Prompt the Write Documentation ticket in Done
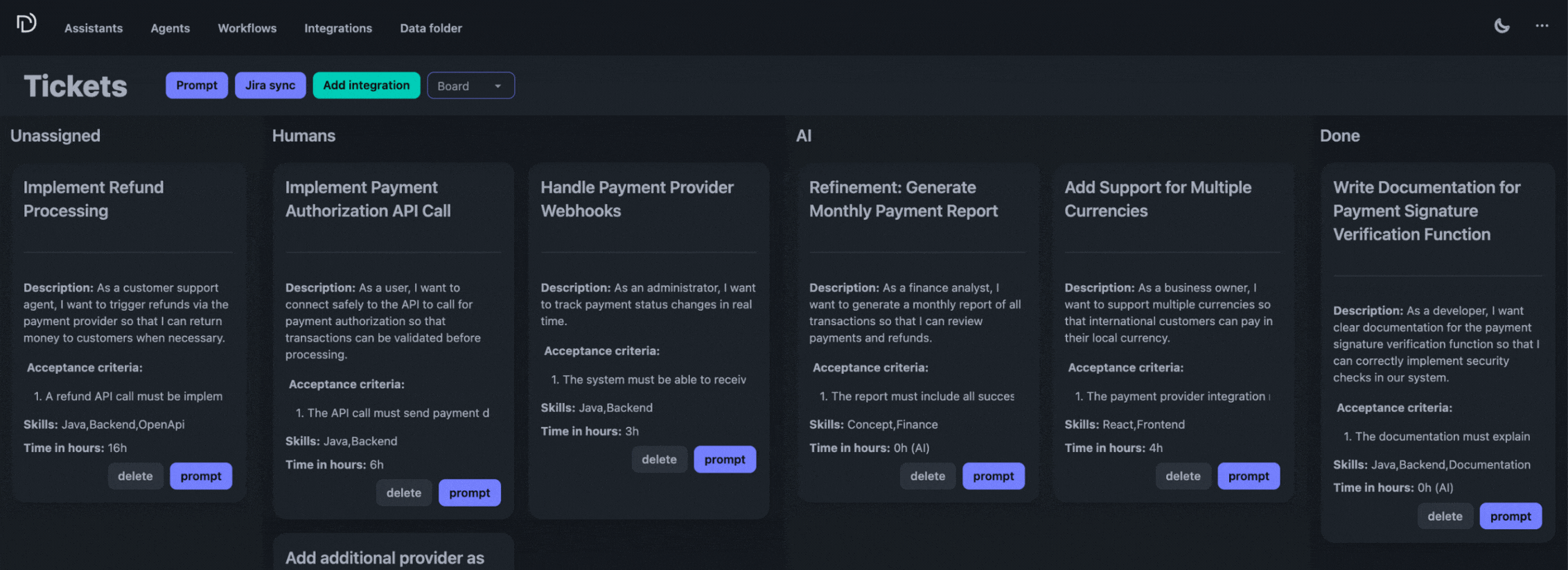 [x=1510, y=517]
